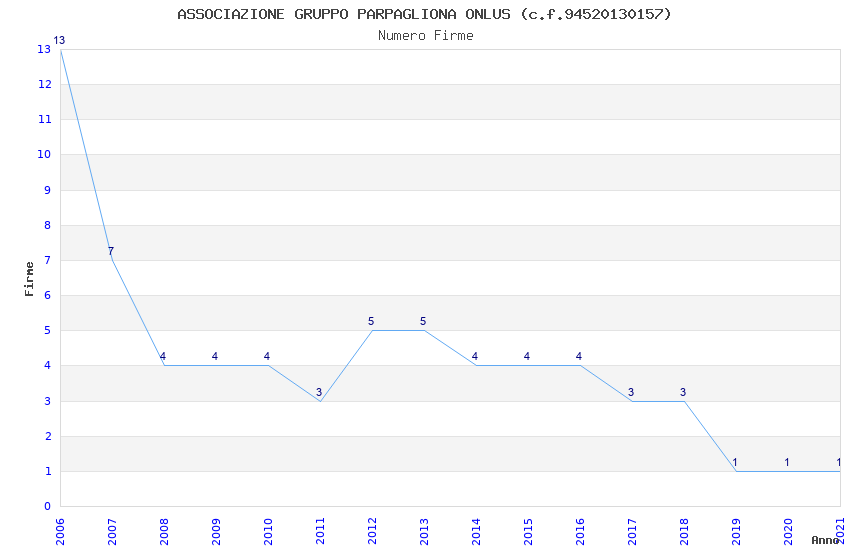Select the data point labeled 13 at 2006
The image size is (850, 550).
pyautogui.click(x=60, y=41)
